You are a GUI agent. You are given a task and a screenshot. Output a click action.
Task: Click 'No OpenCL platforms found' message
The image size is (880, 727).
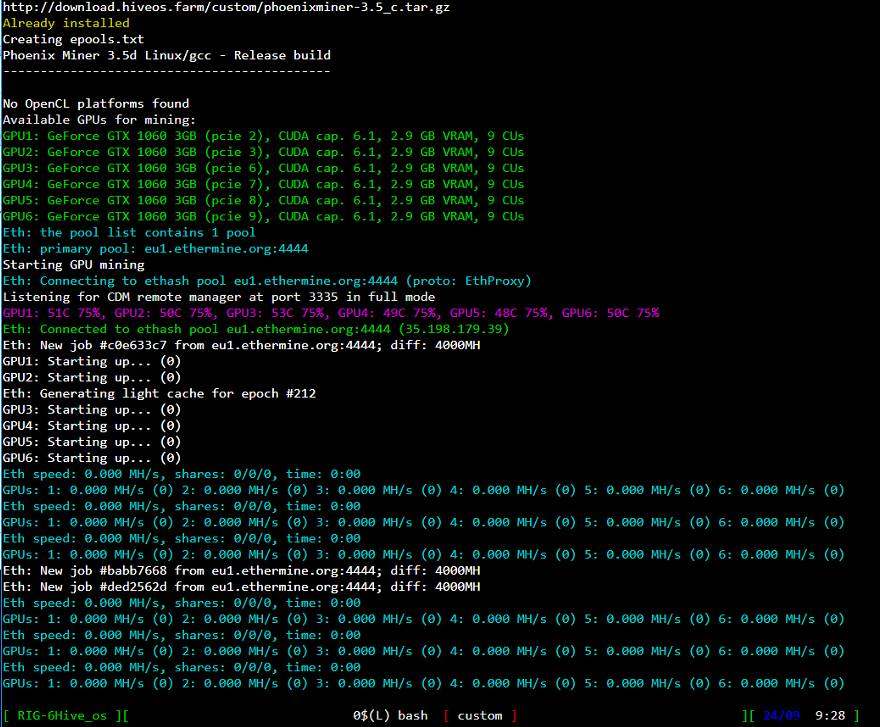pyautogui.click(x=96, y=104)
